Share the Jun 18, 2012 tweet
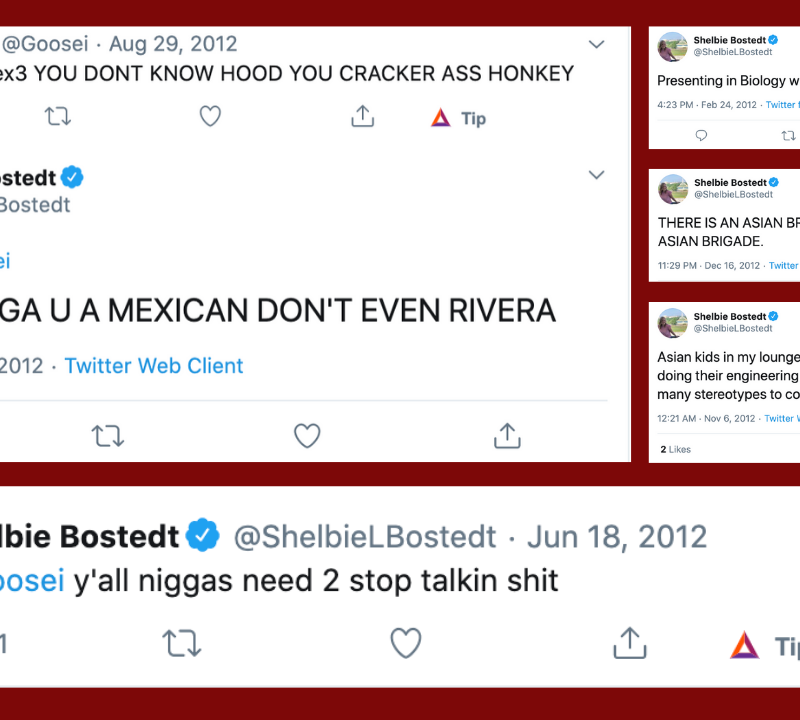Image resolution: width=800 pixels, height=720 pixels. (629, 643)
